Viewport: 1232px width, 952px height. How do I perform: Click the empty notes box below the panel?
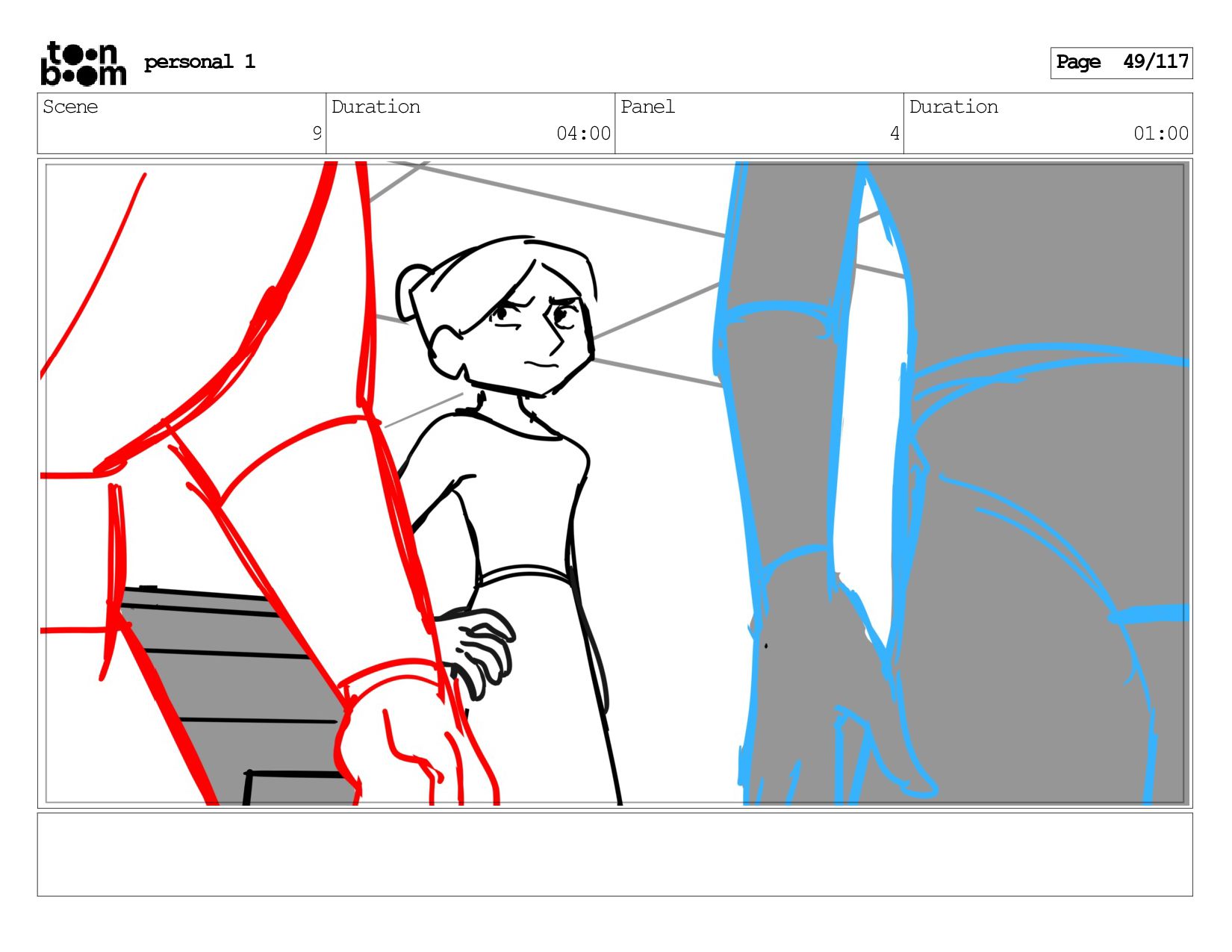[x=615, y=854]
